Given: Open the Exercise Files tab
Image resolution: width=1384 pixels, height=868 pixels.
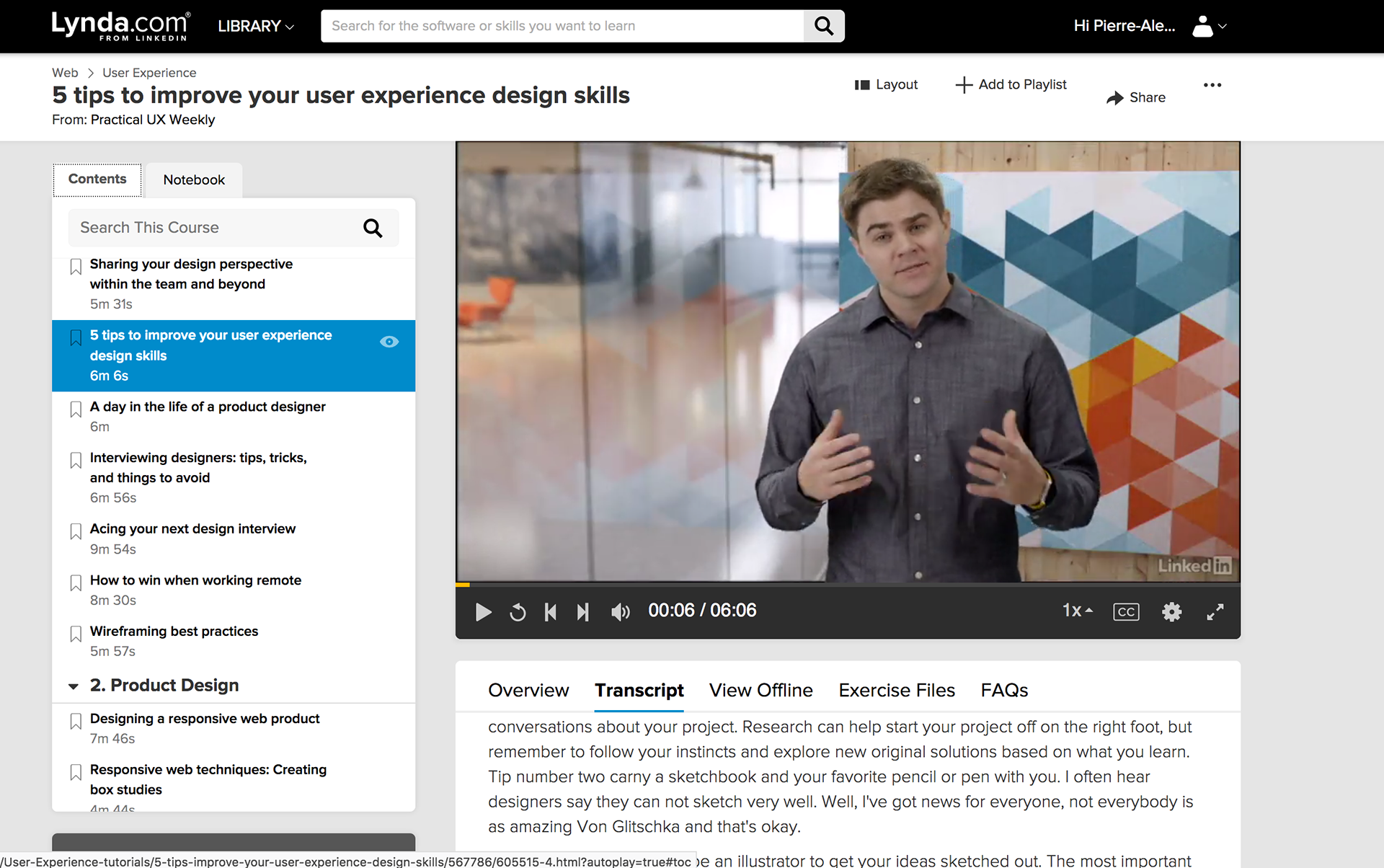Looking at the screenshot, I should [x=897, y=691].
